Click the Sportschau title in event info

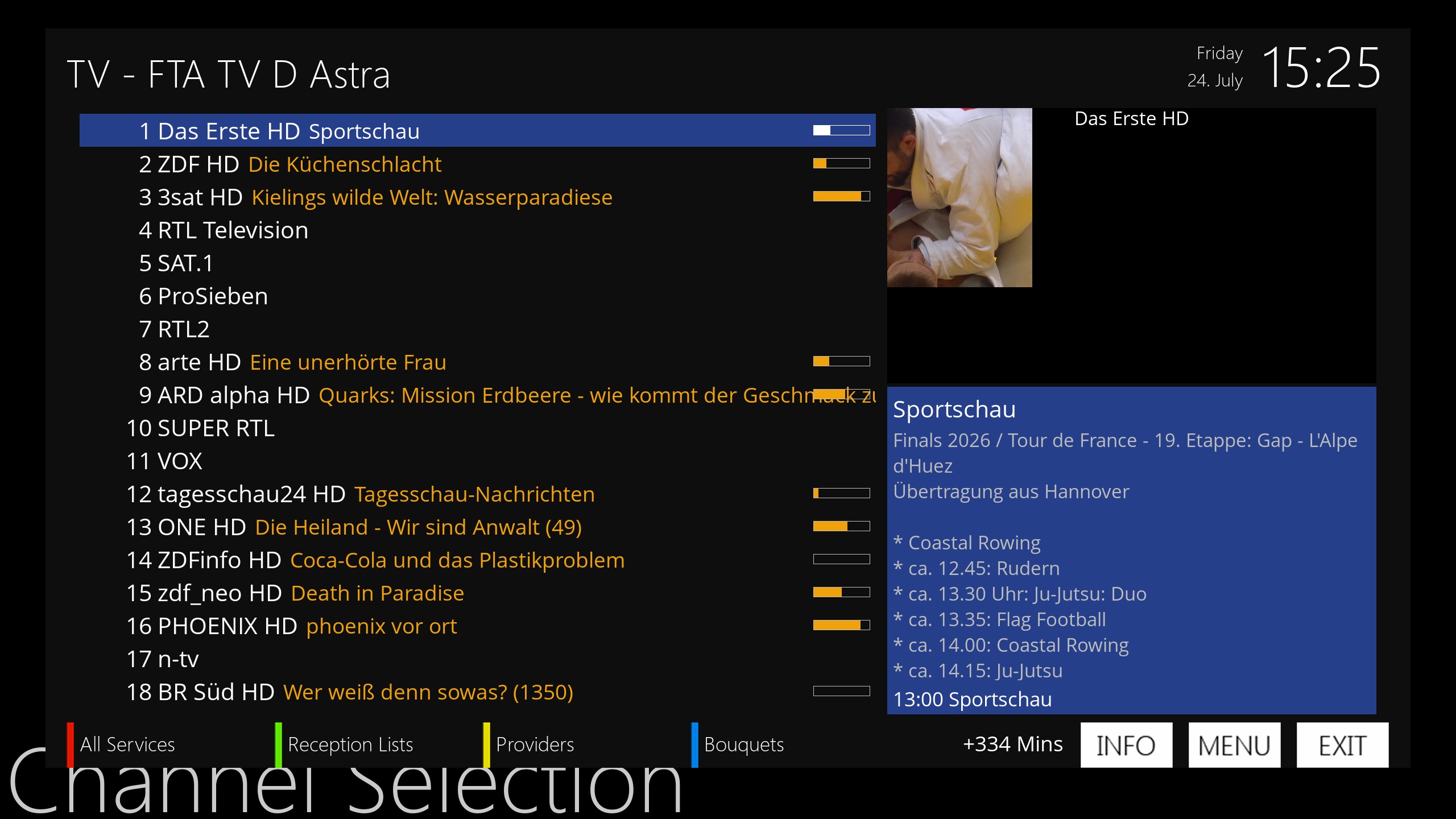(954, 409)
